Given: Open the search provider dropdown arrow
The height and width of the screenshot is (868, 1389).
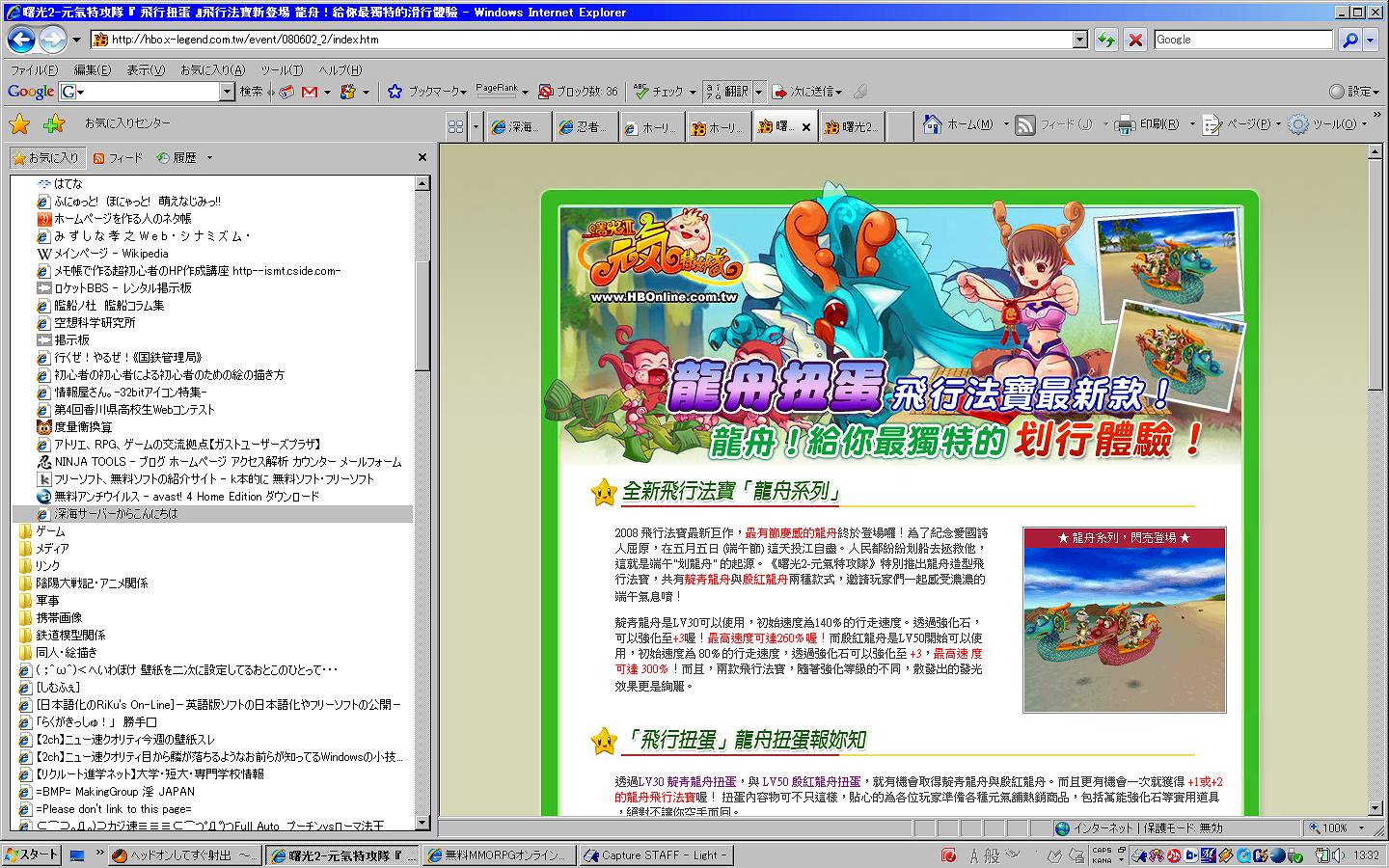Looking at the screenshot, I should click(1371, 40).
